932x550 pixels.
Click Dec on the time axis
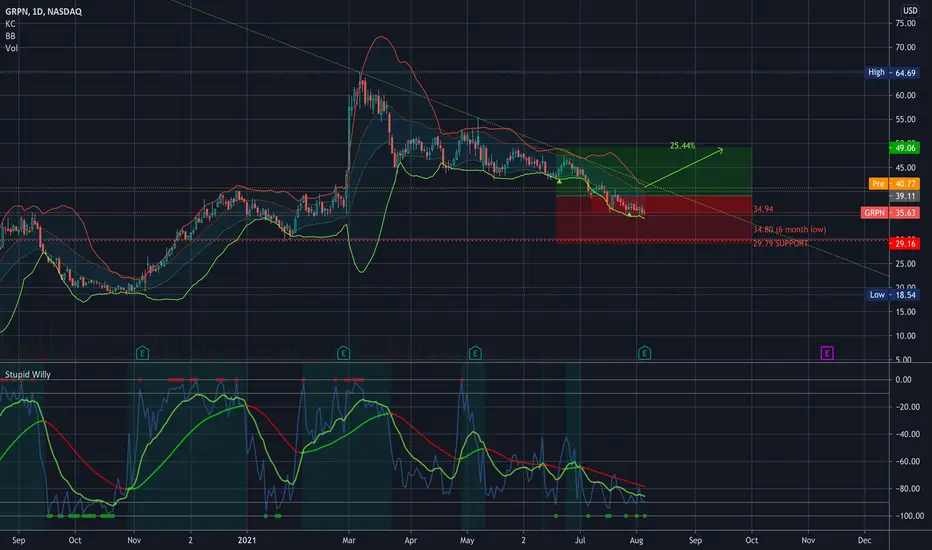tap(864, 540)
